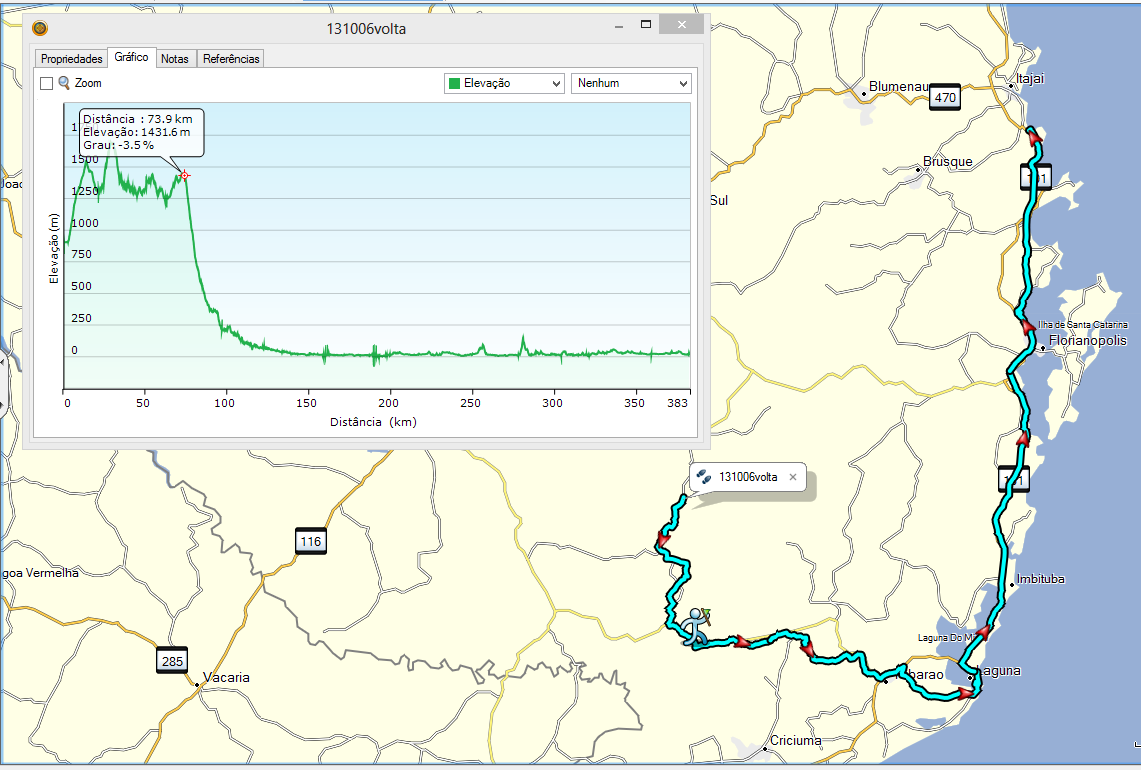Open the Nenhum dropdown
The height and width of the screenshot is (770, 1141).
[x=633, y=83]
